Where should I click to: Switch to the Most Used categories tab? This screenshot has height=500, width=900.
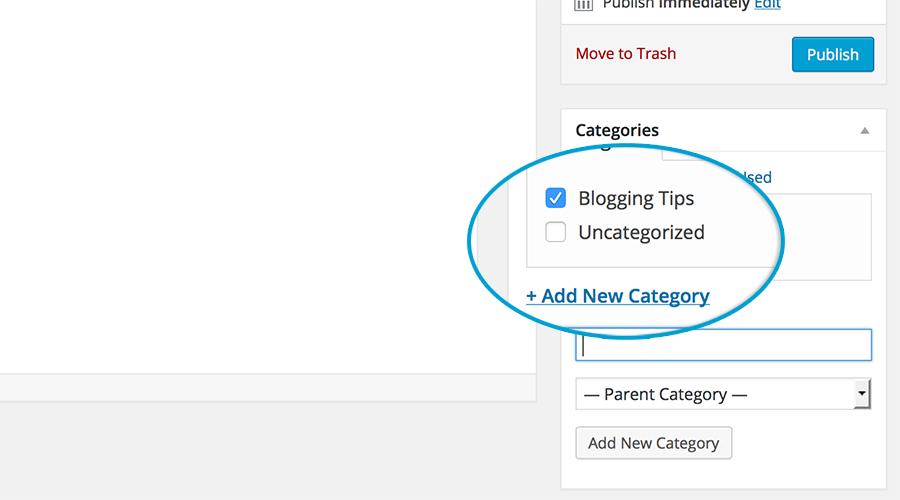point(757,177)
